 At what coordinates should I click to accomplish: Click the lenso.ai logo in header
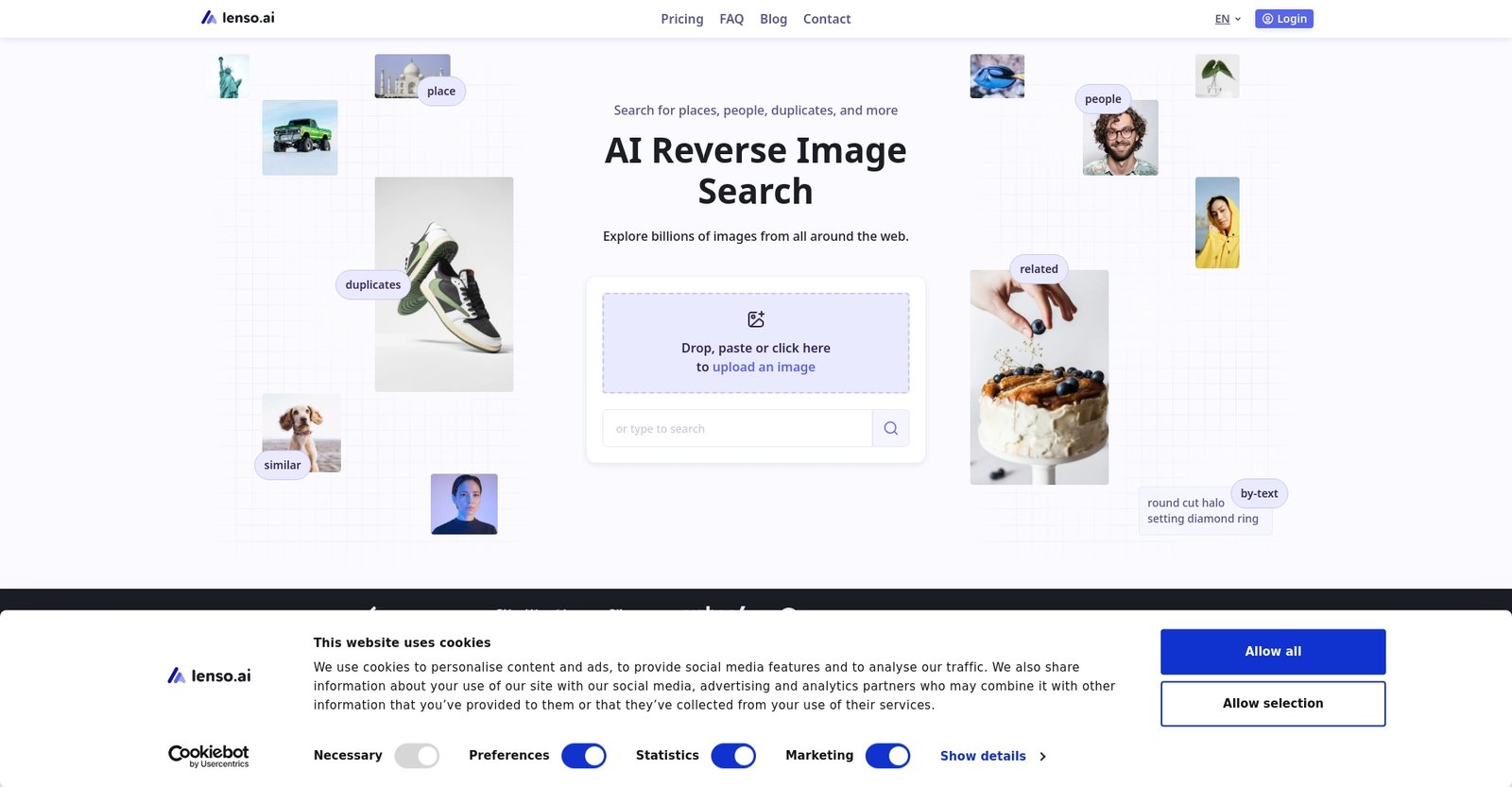click(238, 18)
